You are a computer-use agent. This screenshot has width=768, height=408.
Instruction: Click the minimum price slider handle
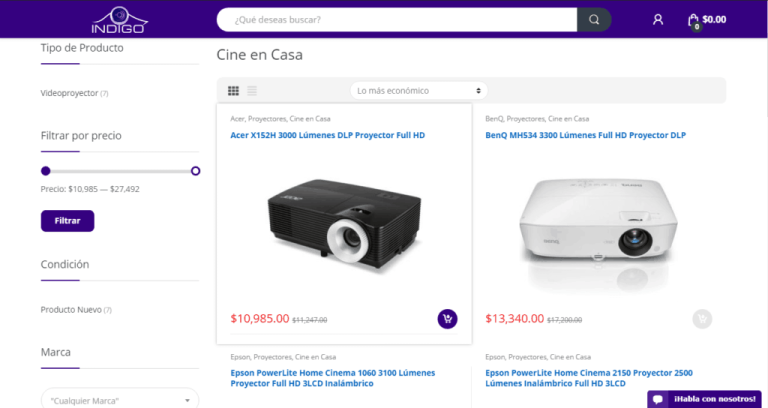pyautogui.click(x=46, y=171)
